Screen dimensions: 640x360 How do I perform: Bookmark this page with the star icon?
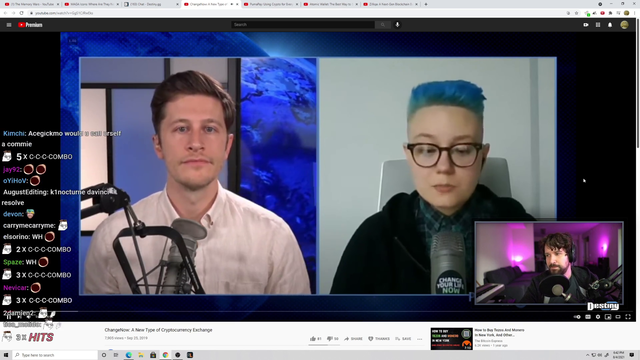(576, 13)
